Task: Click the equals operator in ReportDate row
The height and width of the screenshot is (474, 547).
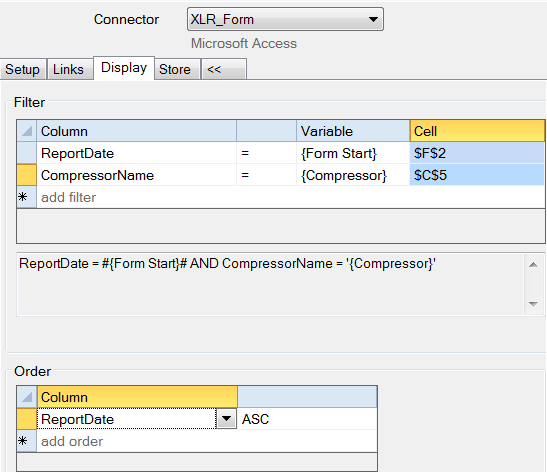Action: coord(267,153)
